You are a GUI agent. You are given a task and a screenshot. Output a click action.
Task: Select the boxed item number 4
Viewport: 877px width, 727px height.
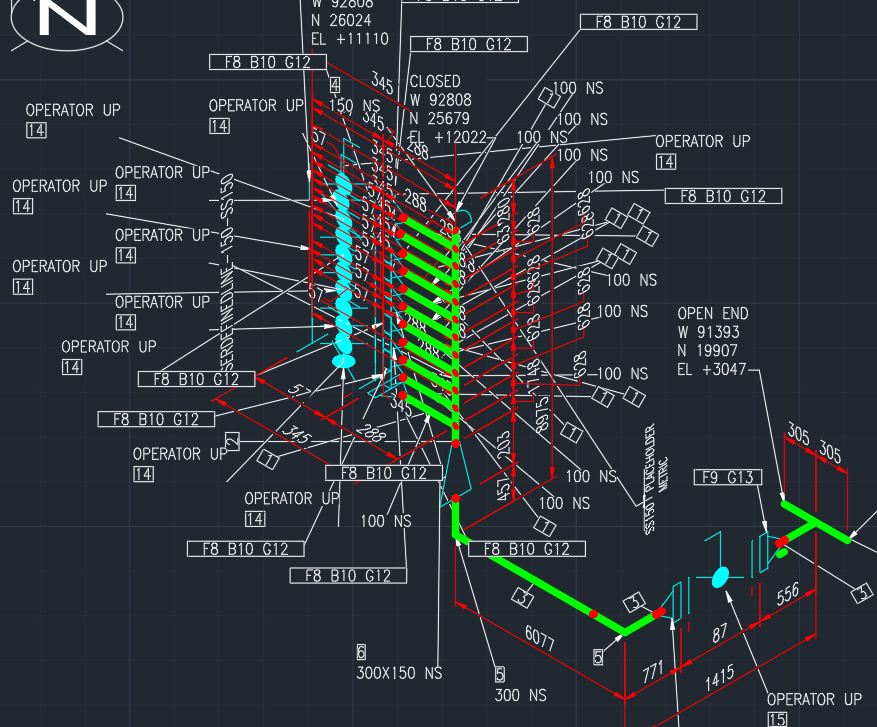(334, 85)
